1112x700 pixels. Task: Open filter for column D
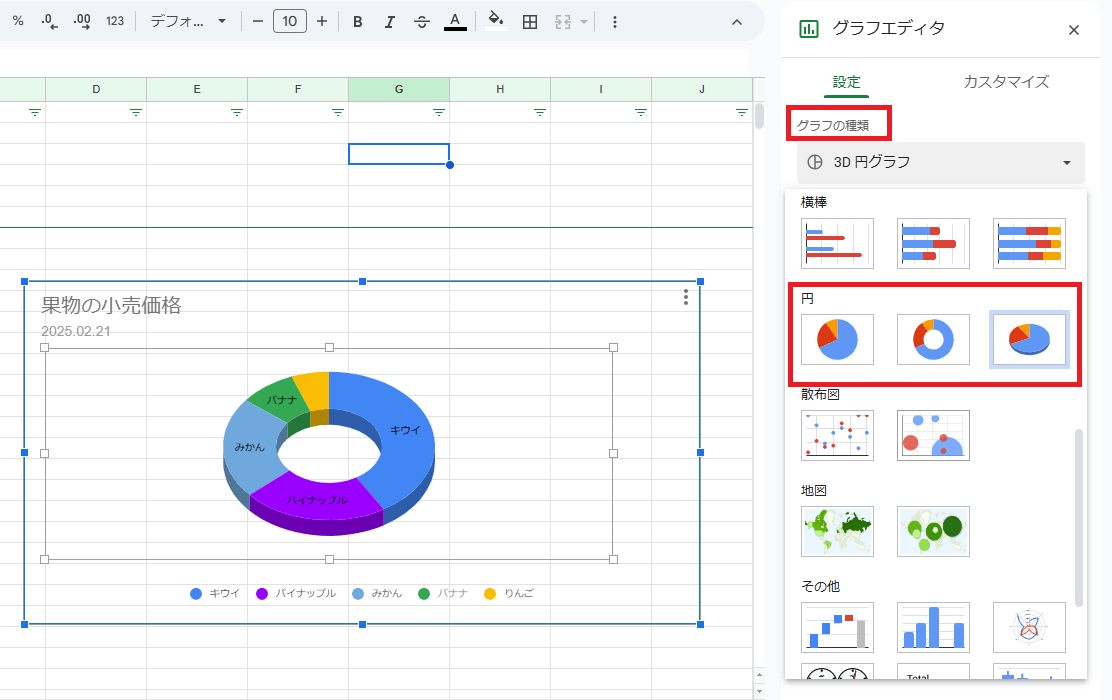tap(135, 112)
